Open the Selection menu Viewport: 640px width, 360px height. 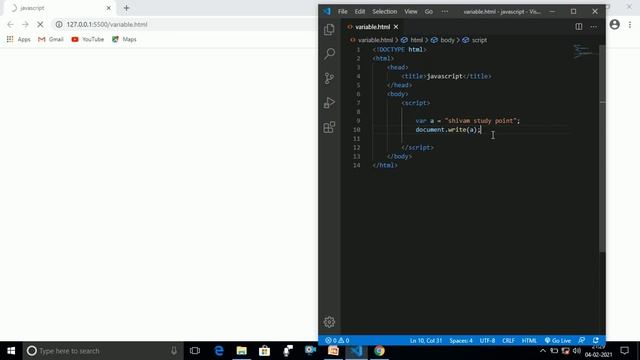point(384,11)
